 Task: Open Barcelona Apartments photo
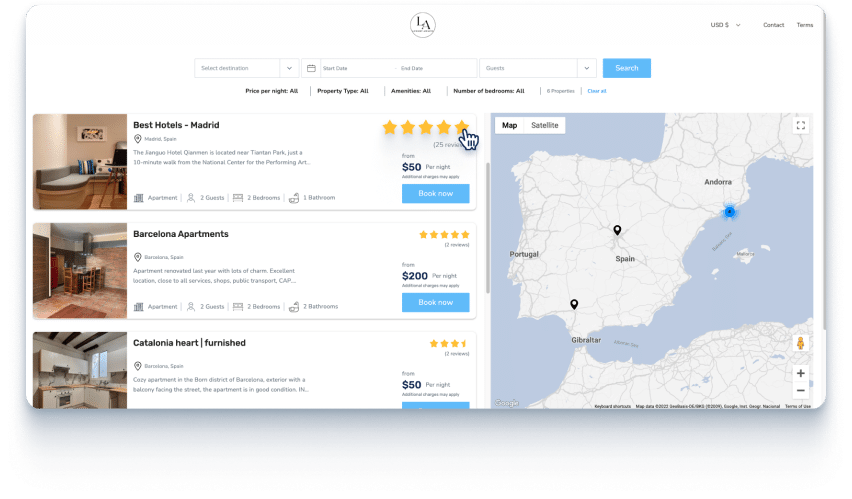(x=80, y=271)
